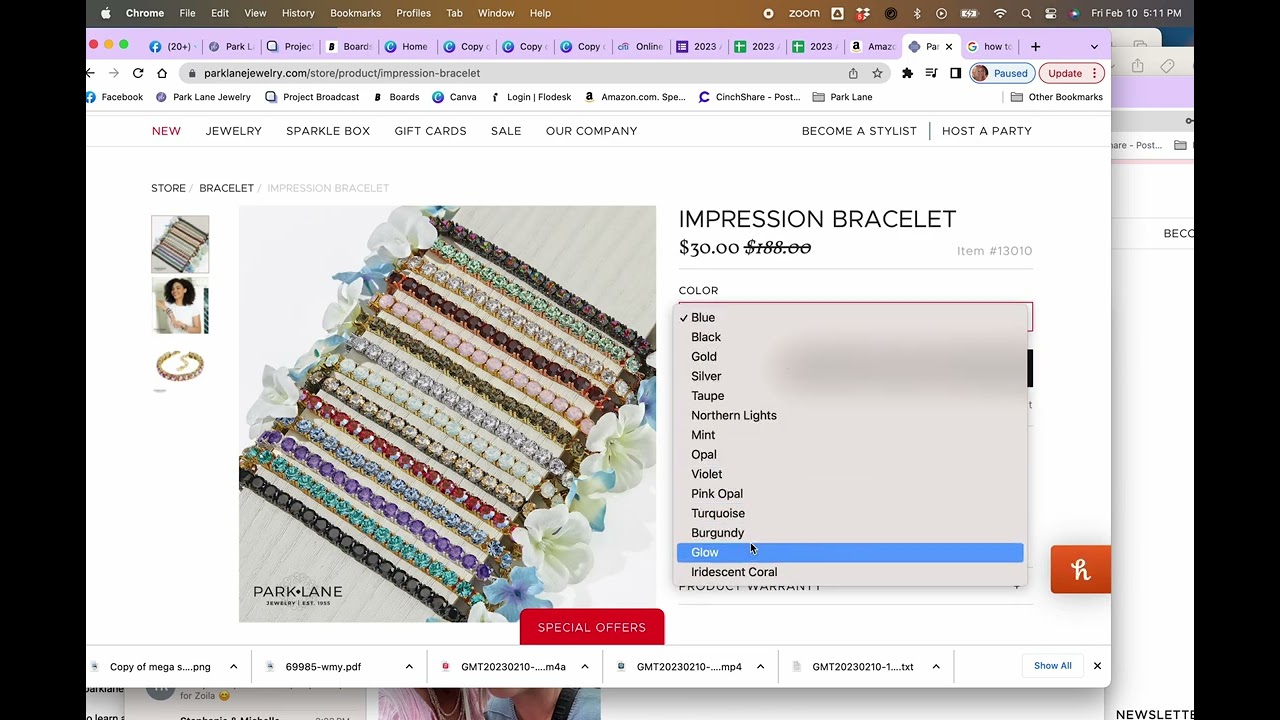Screen dimensions: 1280x720
Task: Go to the Chrome home page
Action: point(162,73)
